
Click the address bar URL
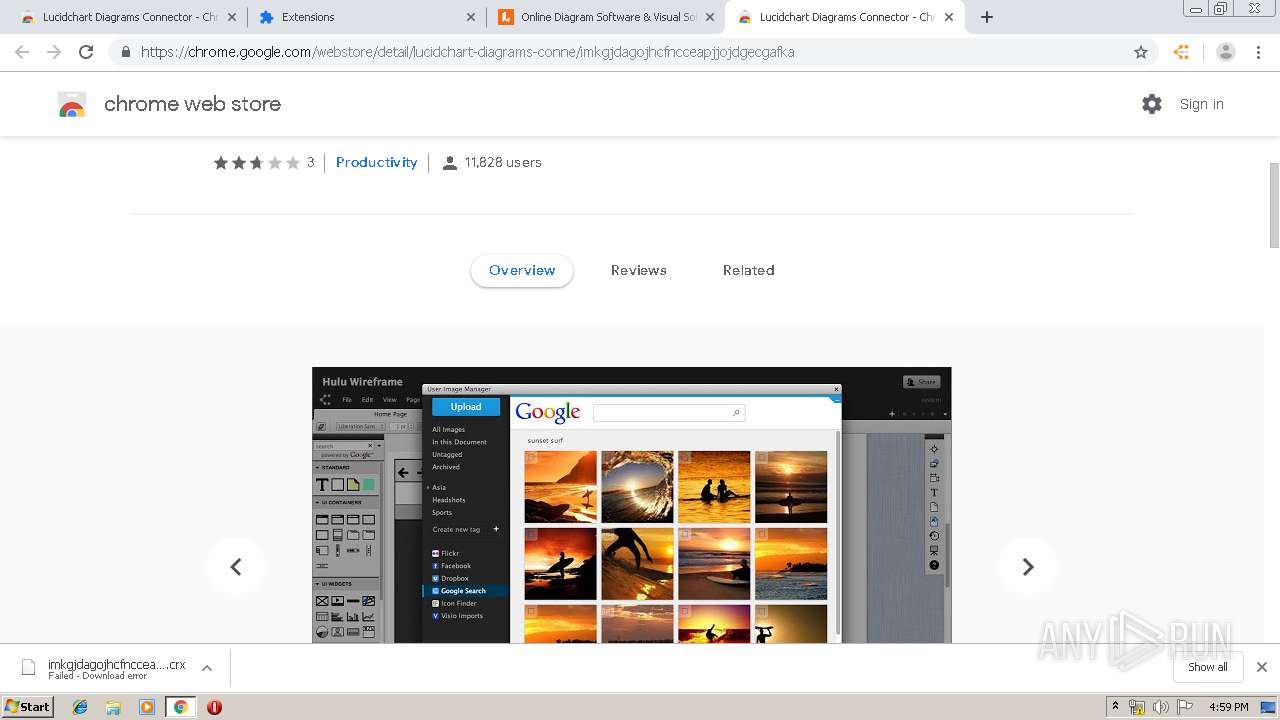[x=468, y=52]
